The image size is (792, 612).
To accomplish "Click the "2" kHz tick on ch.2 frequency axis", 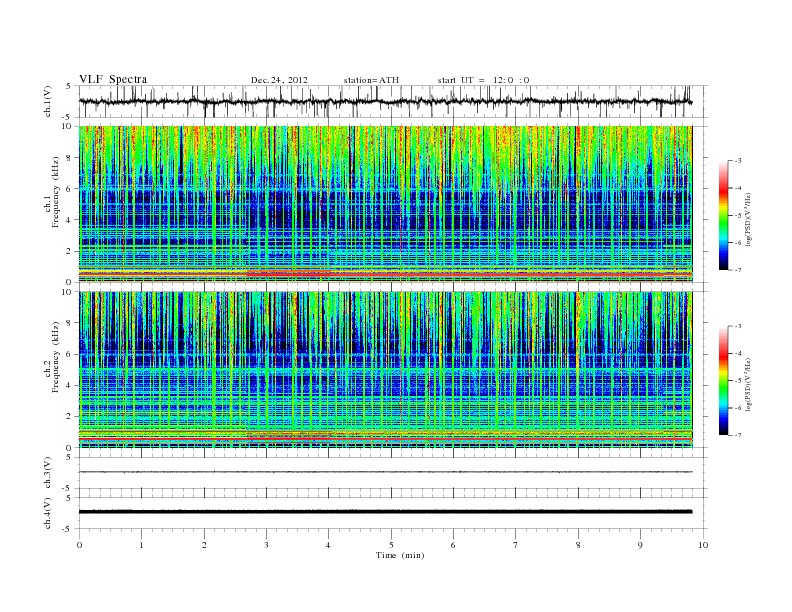I will pos(69,417).
